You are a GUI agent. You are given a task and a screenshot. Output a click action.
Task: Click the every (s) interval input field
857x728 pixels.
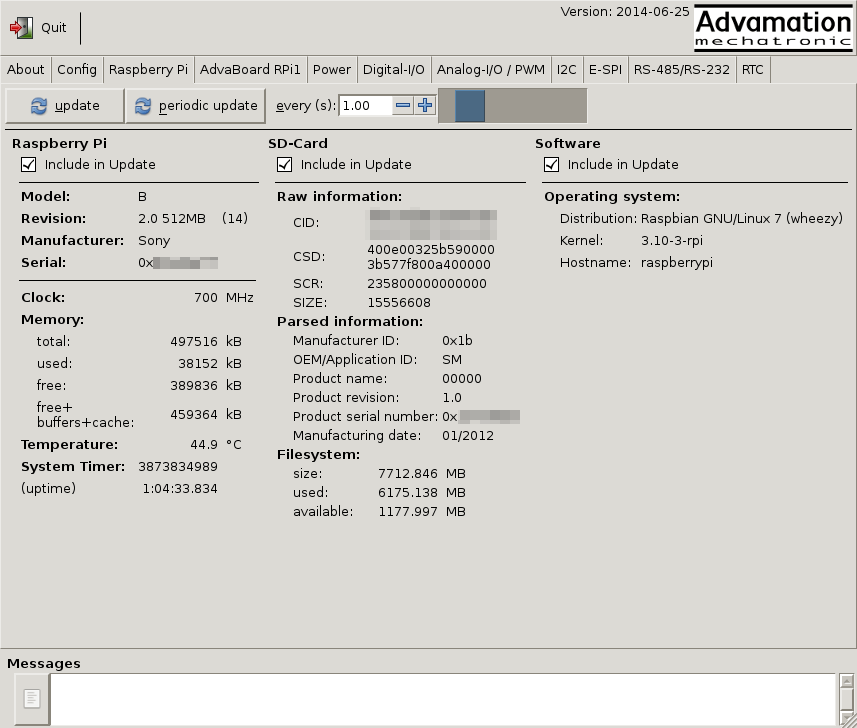point(365,105)
